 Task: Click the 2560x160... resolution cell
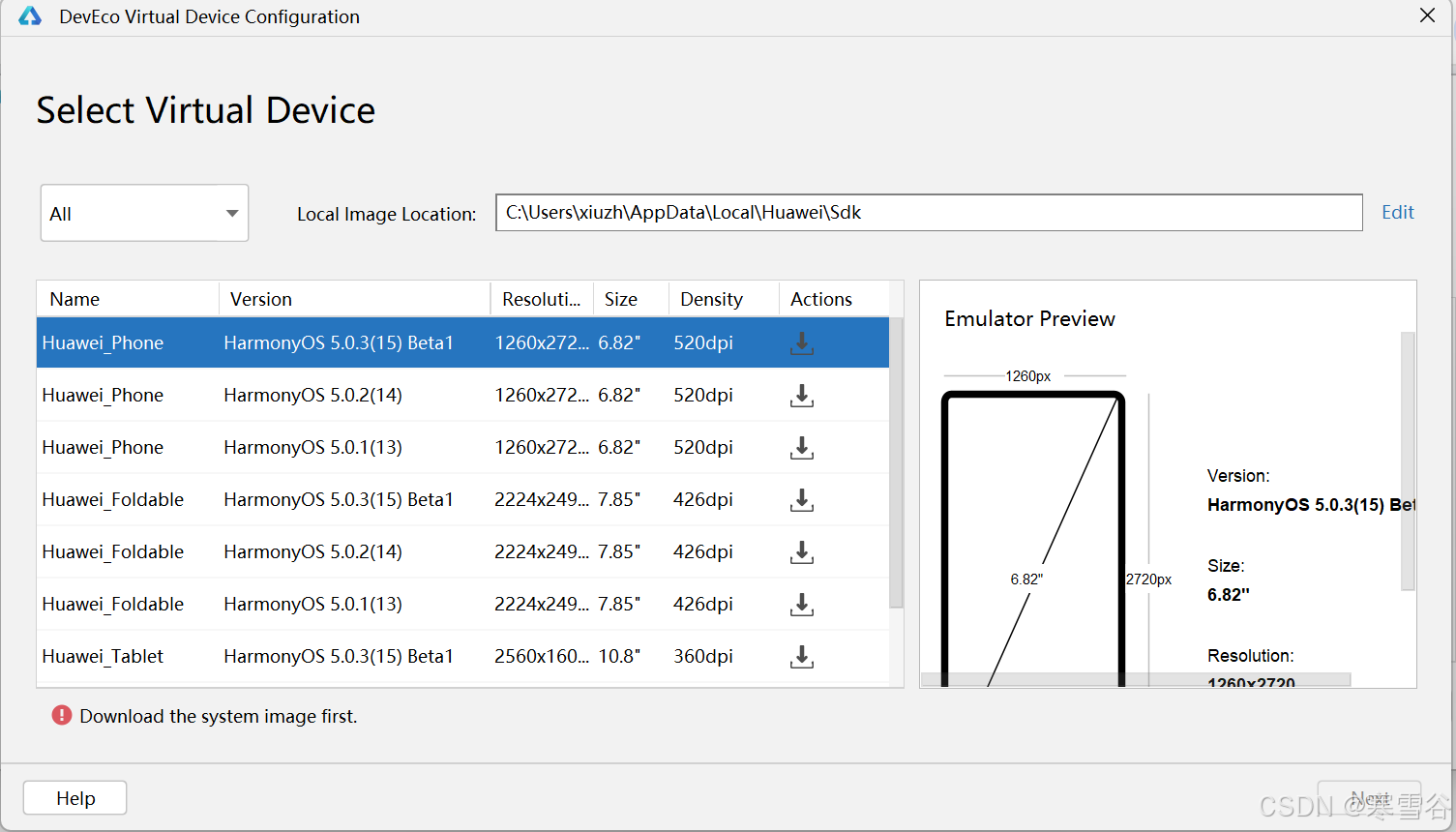542,656
